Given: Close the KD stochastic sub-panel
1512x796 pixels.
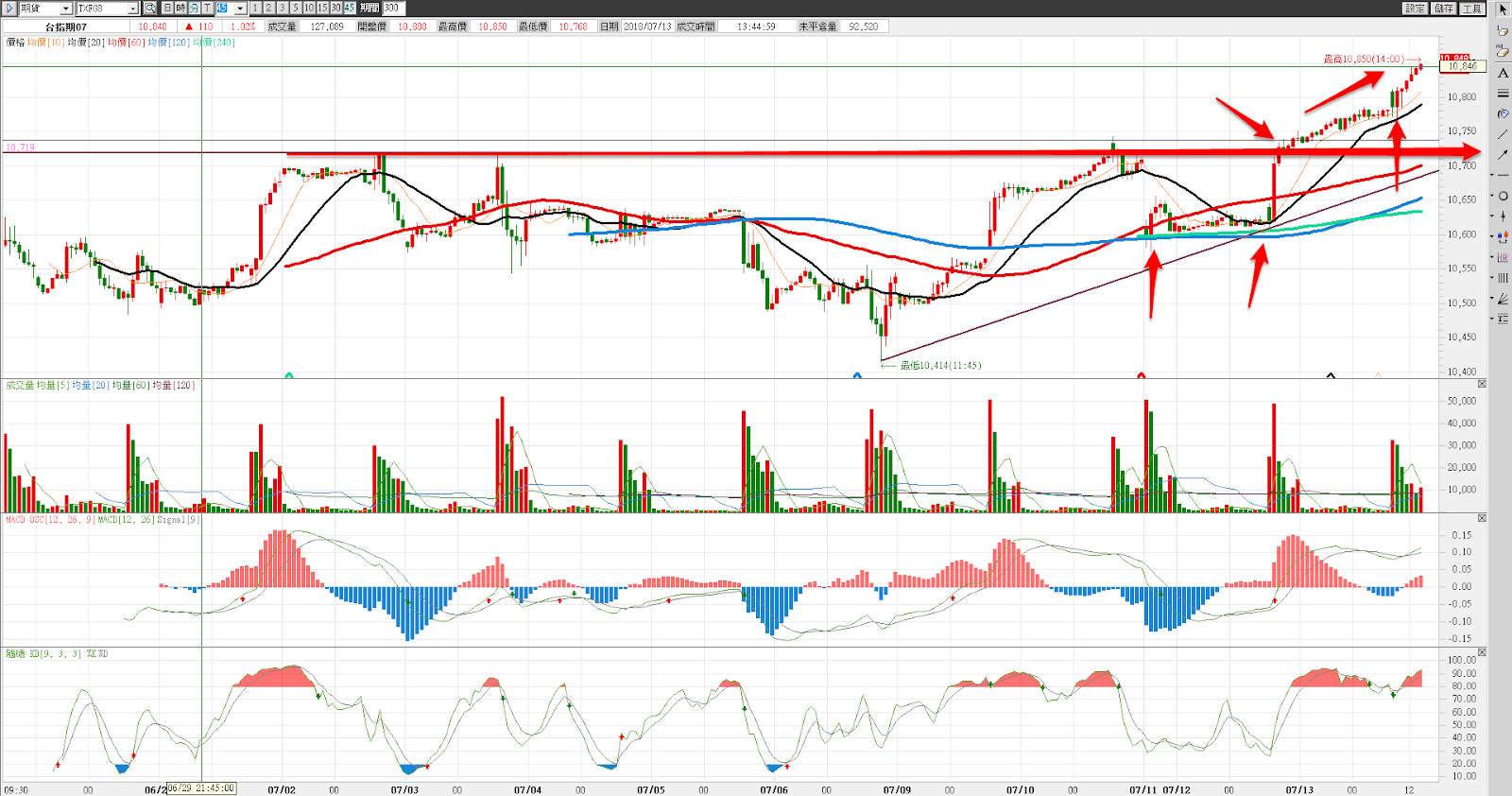Looking at the screenshot, I should click(1482, 652).
